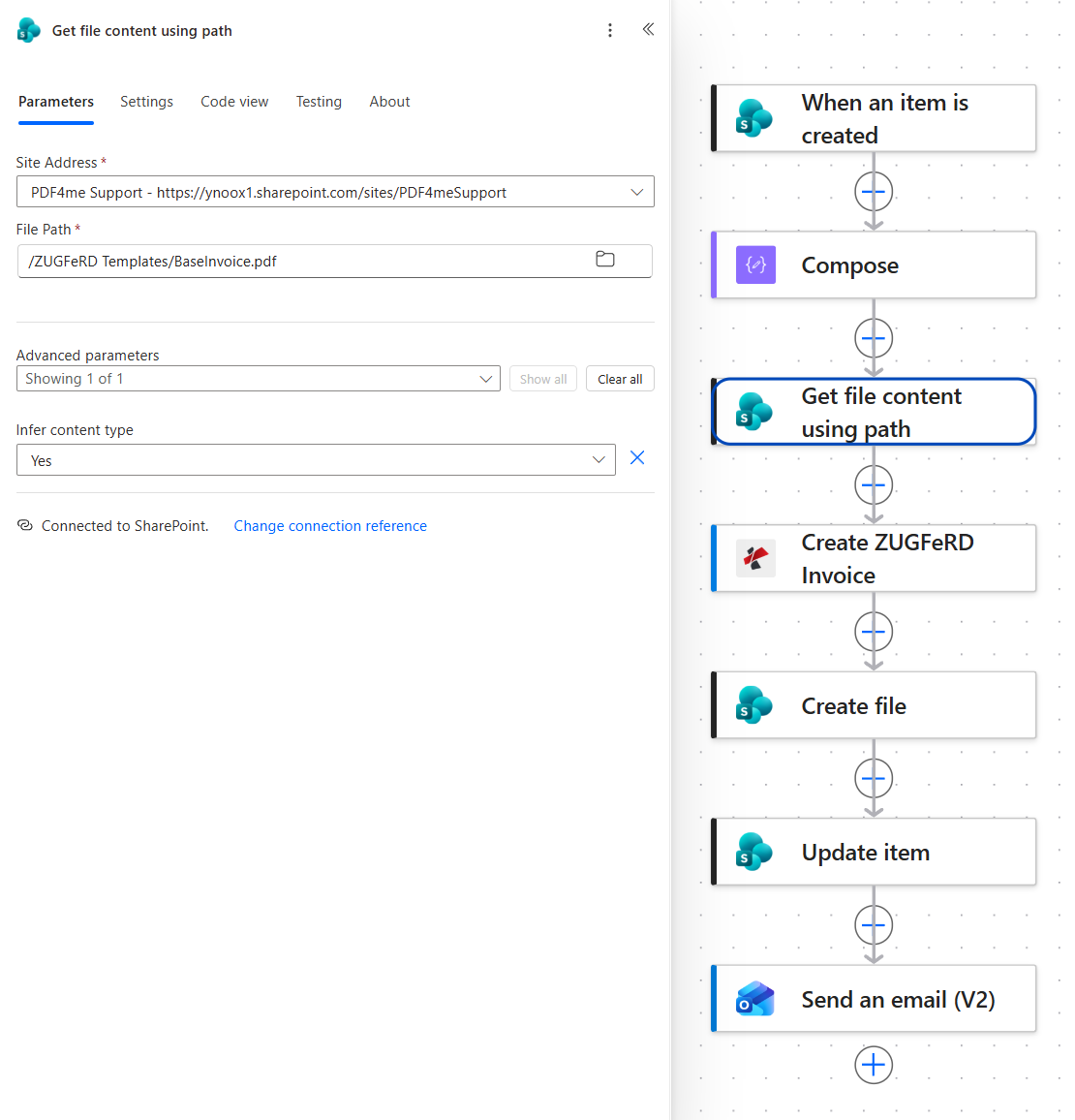Insert step after Create ZUGFeRD Invoice

pyautogui.click(x=873, y=632)
